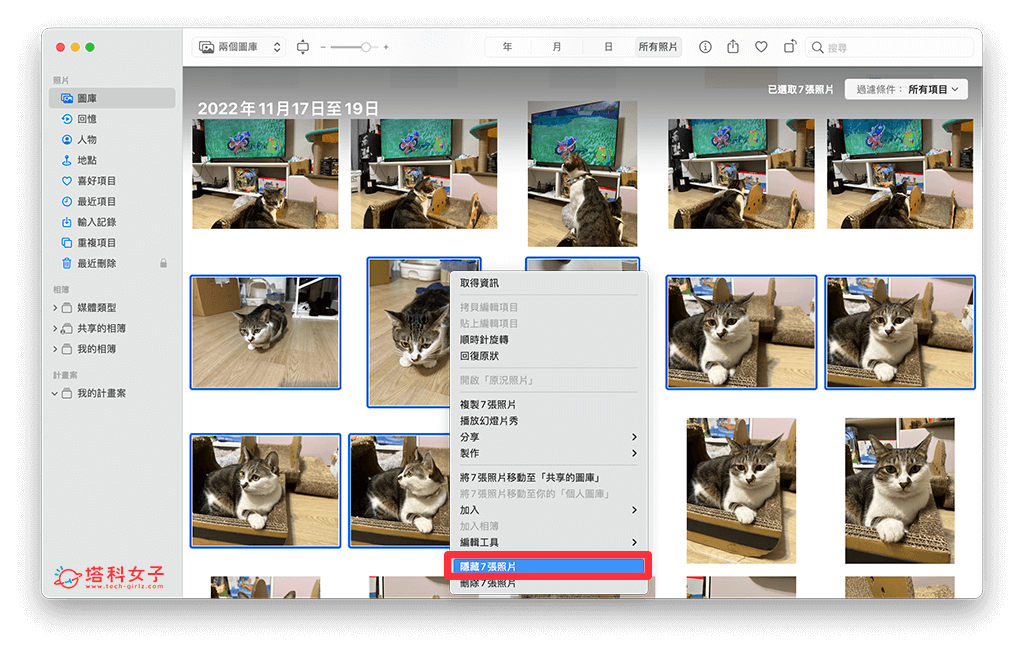
Task: Click the zoom out minus icon
Action: (x=323, y=47)
